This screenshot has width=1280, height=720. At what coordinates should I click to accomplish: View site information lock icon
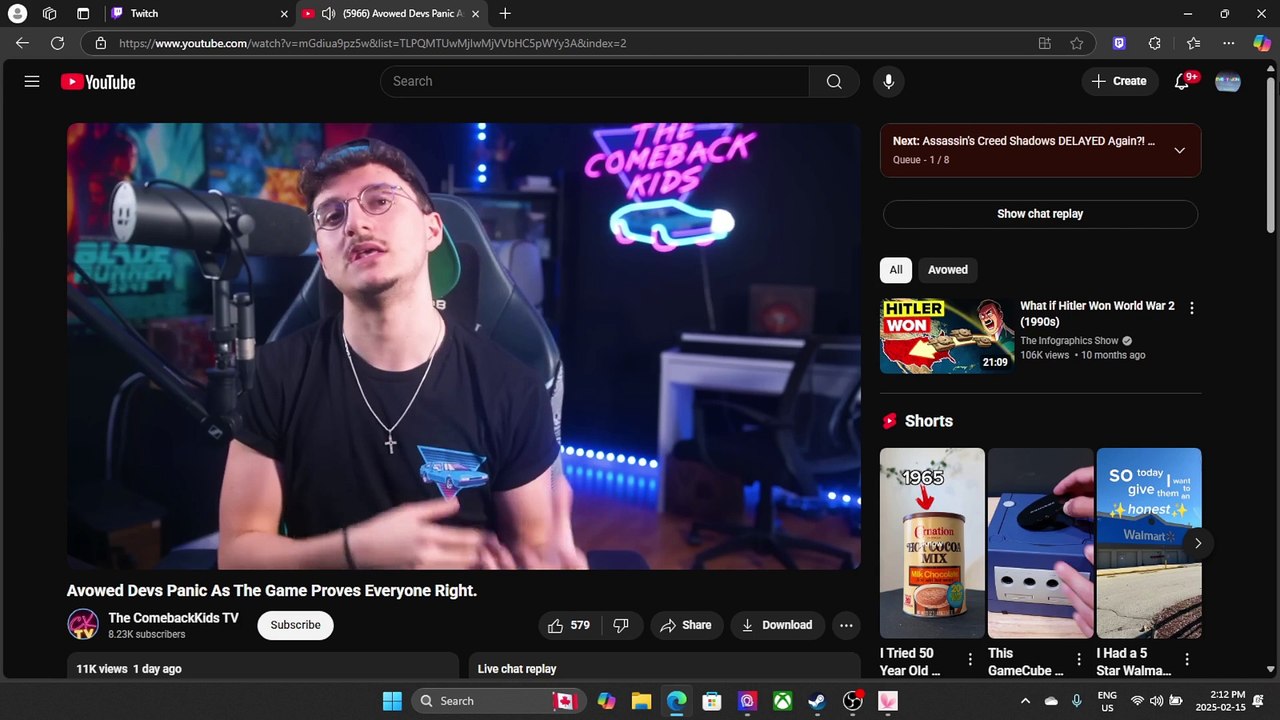tap(100, 43)
